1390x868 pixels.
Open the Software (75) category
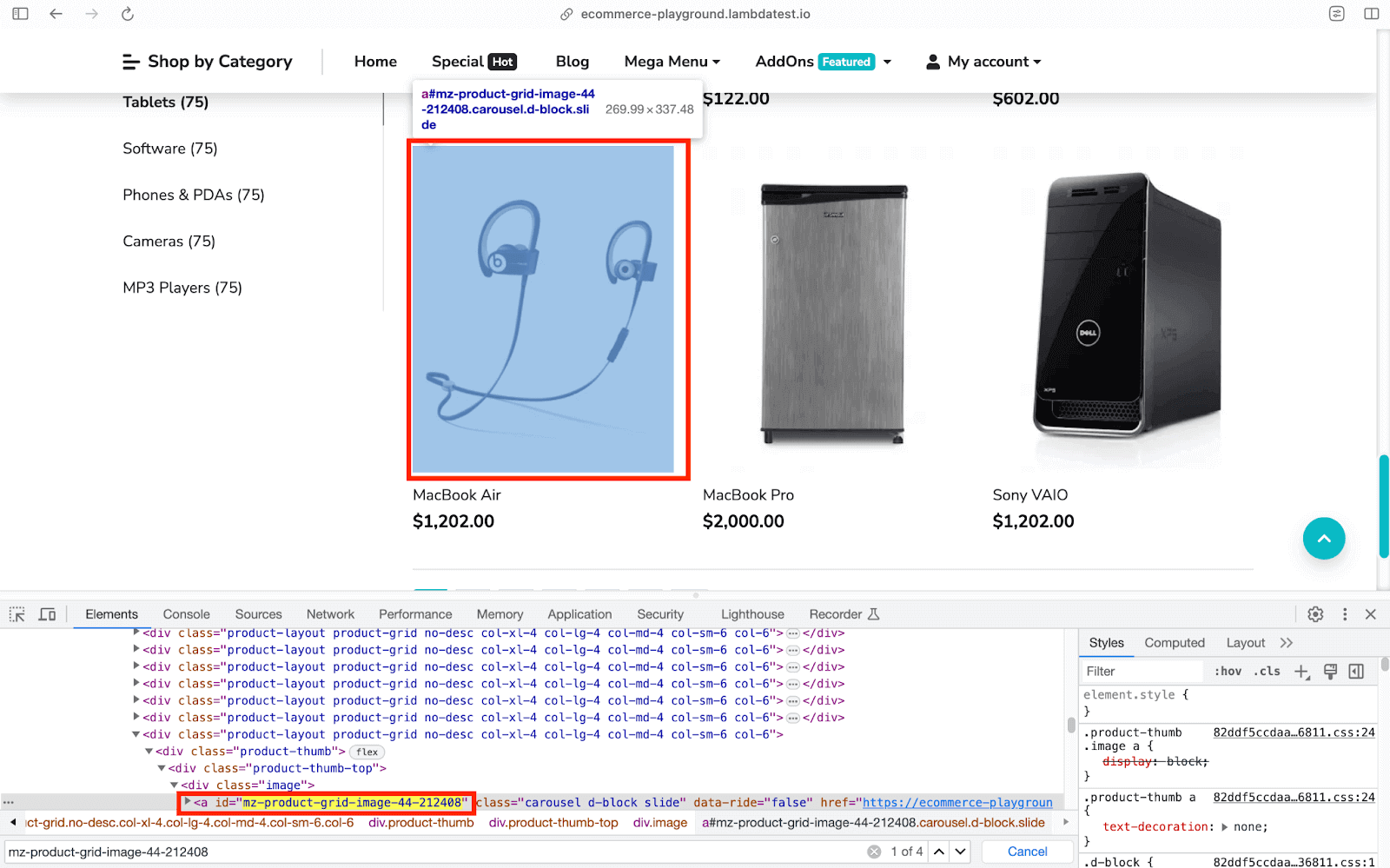170,149
